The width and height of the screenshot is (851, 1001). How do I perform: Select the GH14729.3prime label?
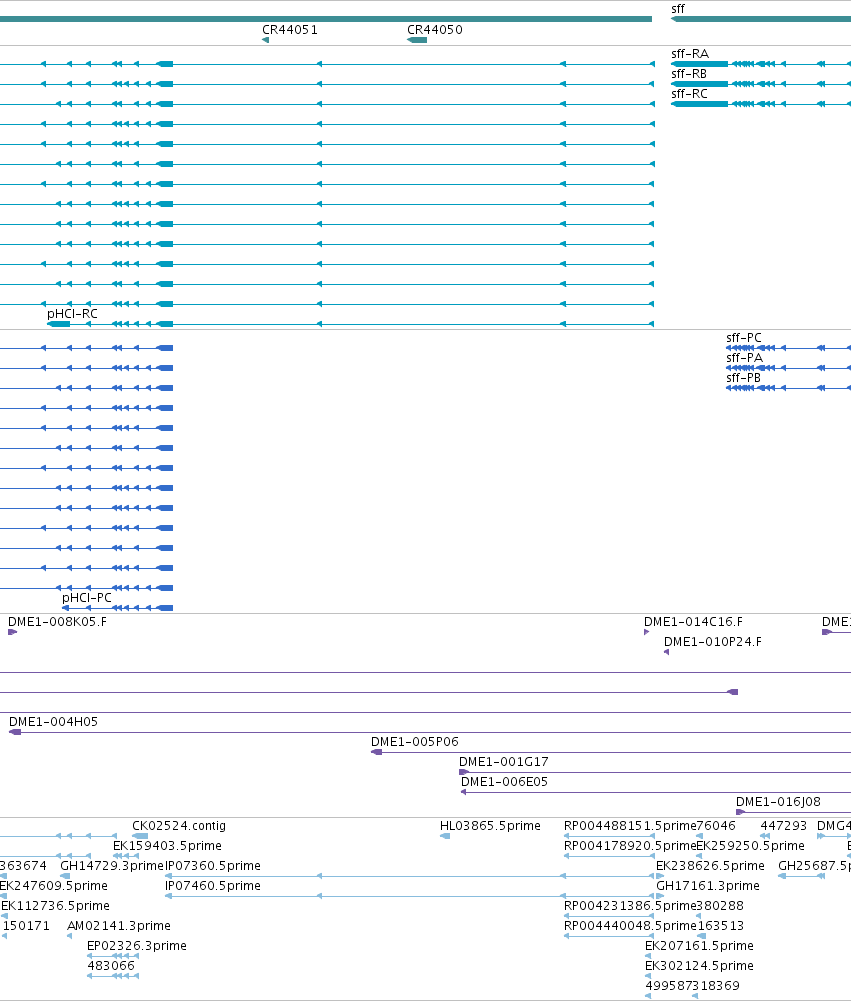(x=112, y=866)
